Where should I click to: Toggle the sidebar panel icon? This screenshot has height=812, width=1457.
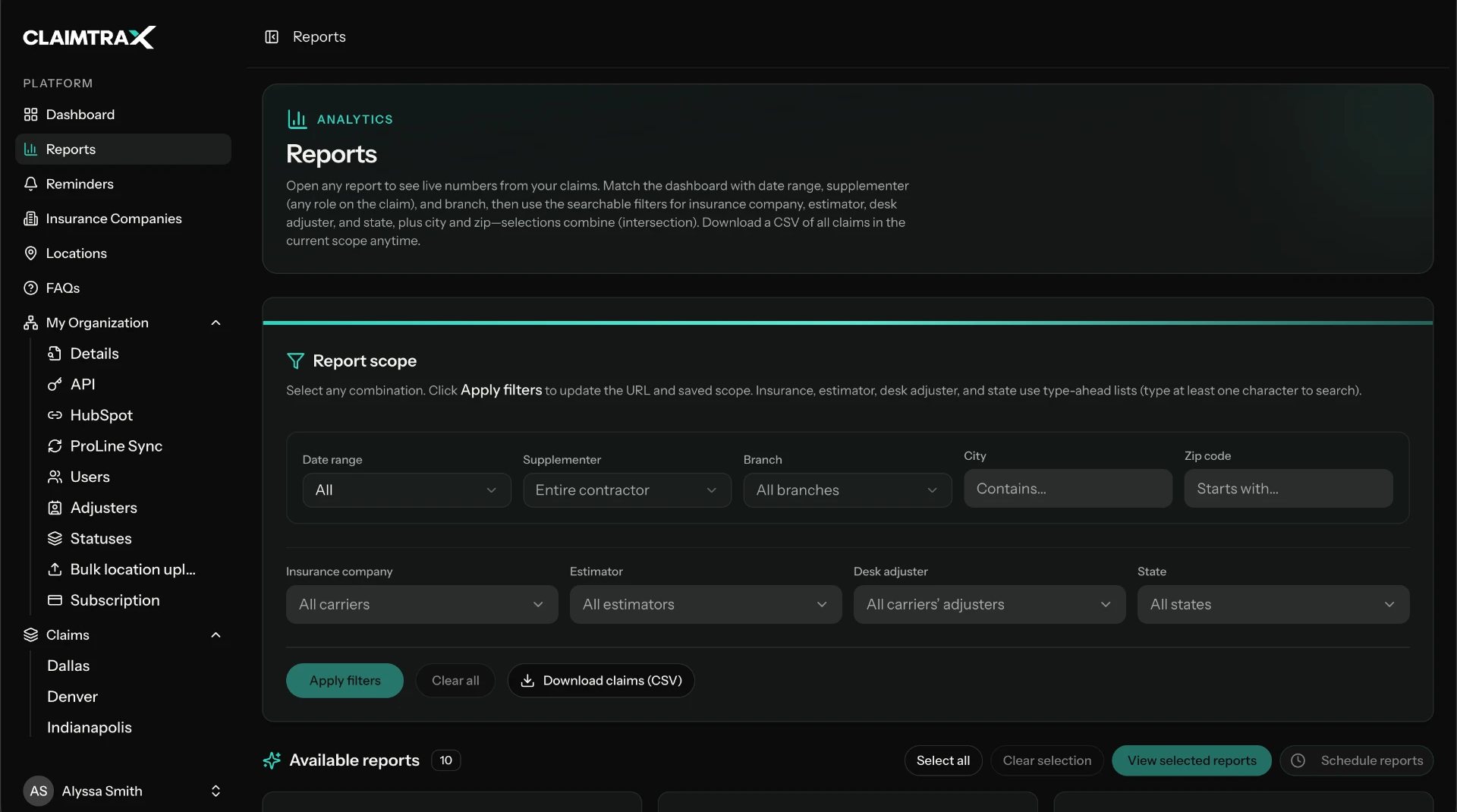(272, 36)
